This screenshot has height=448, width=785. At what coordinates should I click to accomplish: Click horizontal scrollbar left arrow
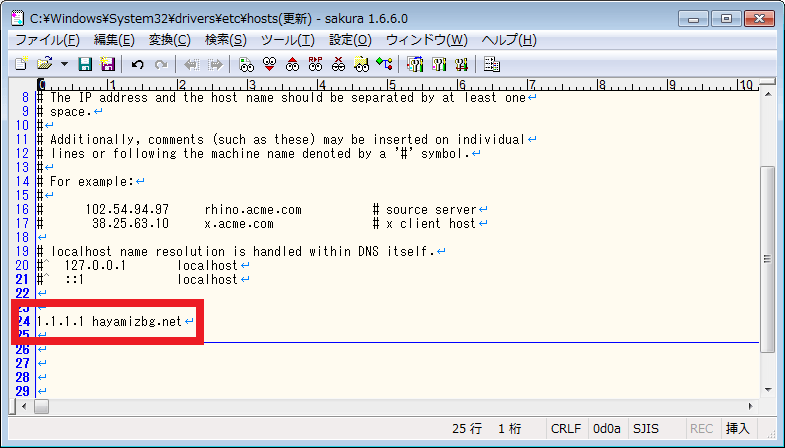[24, 406]
